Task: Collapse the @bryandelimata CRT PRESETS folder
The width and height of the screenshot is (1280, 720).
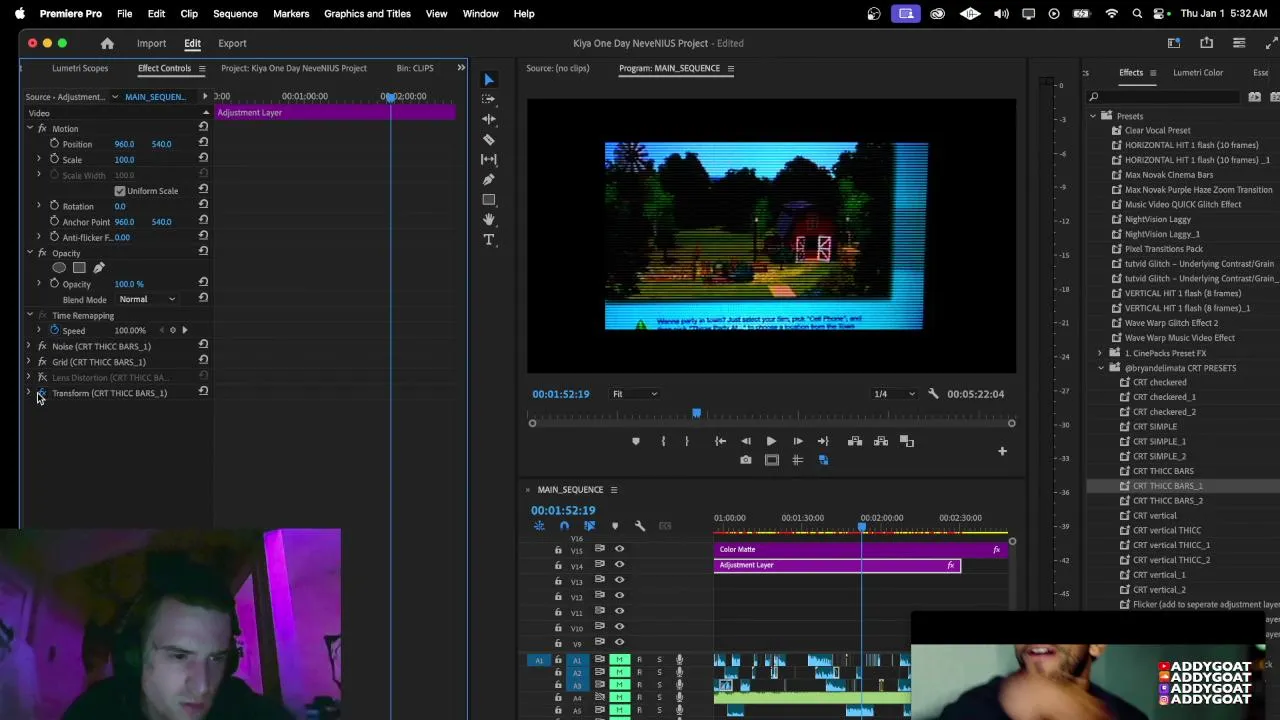Action: point(1101,368)
